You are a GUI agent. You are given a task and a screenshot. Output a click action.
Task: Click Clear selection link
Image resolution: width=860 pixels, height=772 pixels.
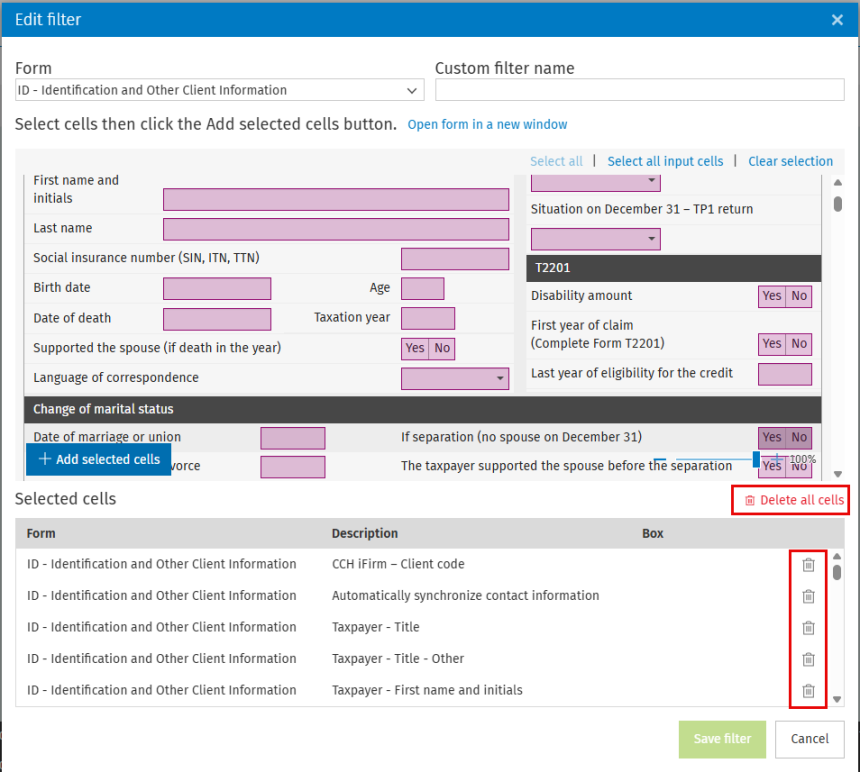click(x=790, y=161)
